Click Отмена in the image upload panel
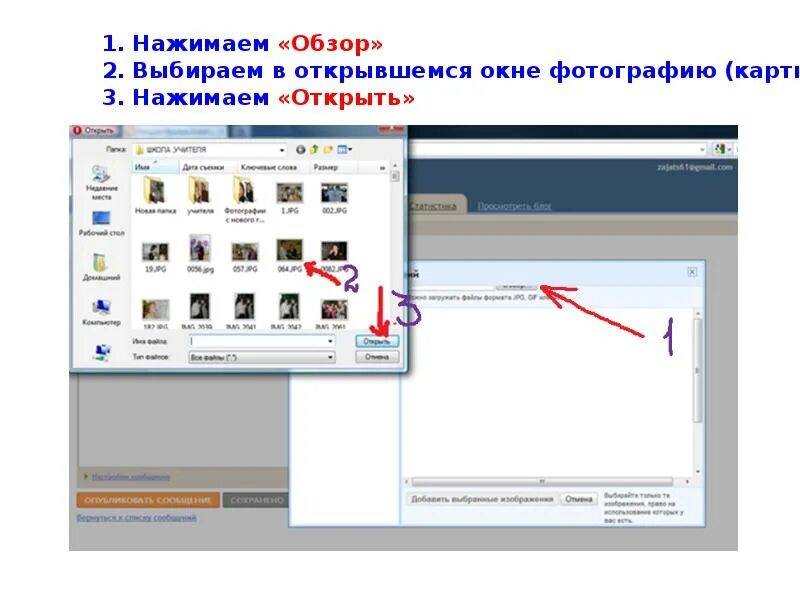 [579, 499]
